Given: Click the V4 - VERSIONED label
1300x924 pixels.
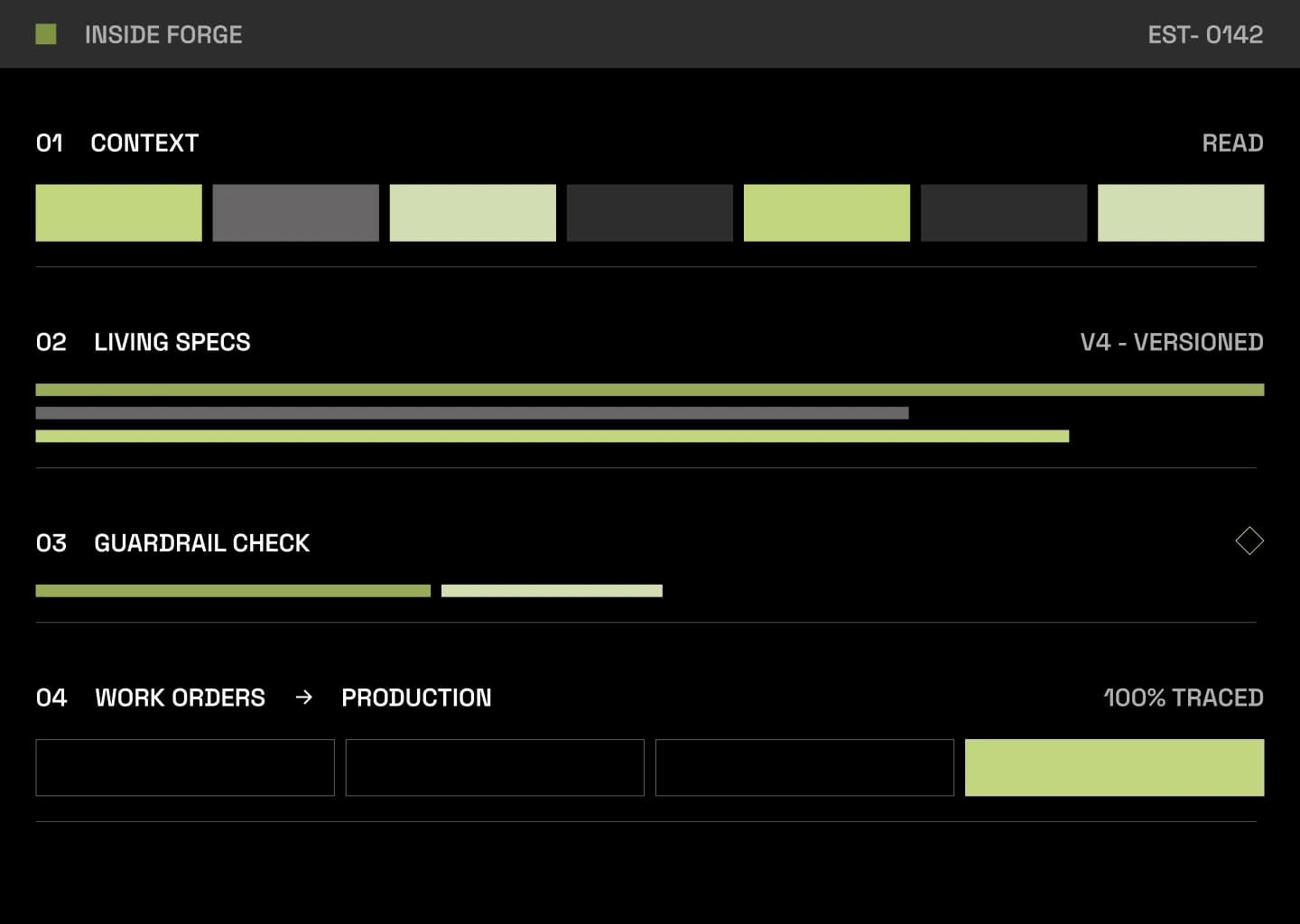Looking at the screenshot, I should [x=1172, y=342].
